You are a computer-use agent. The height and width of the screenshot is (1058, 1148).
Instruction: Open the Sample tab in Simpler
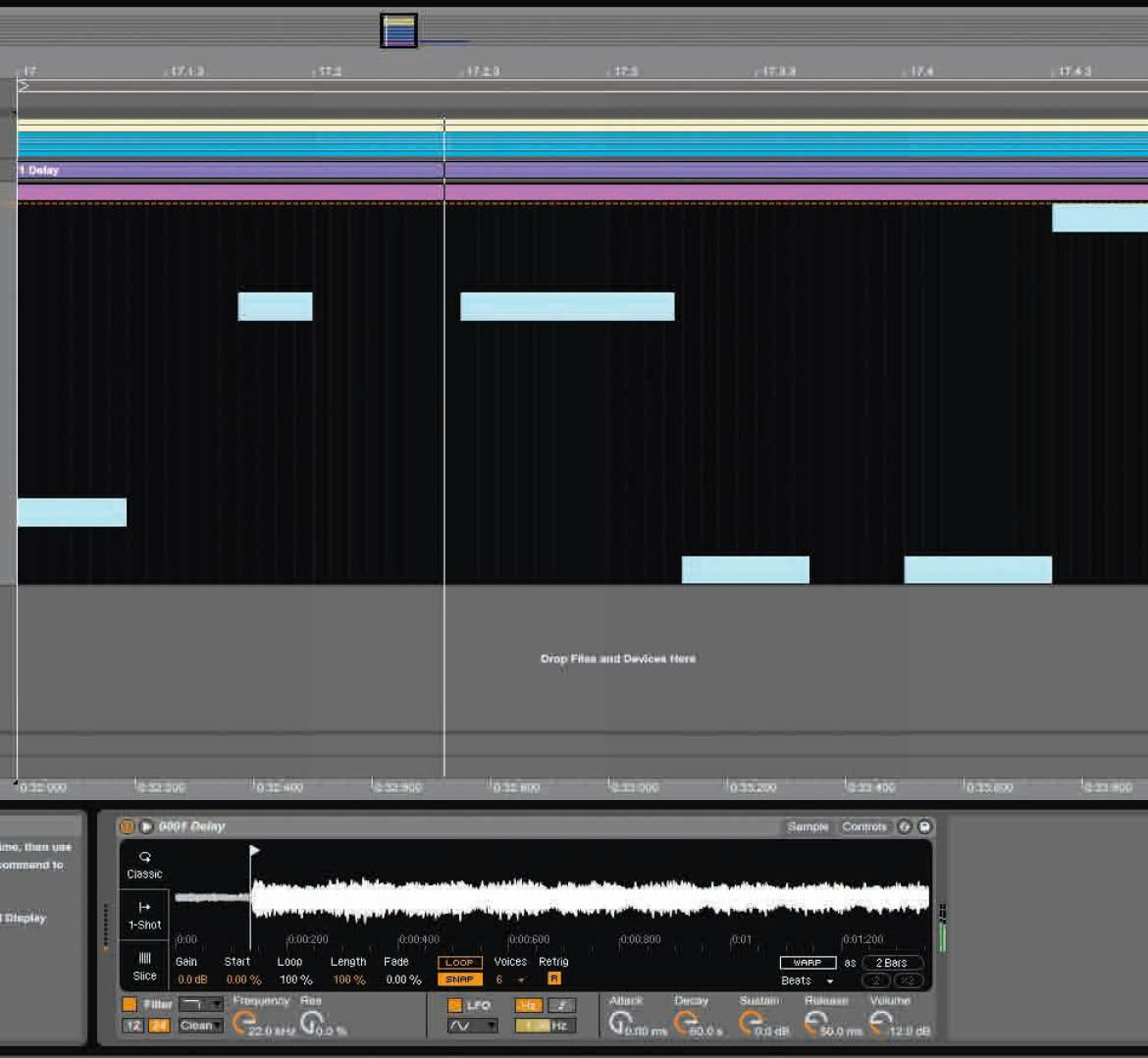pos(808,826)
